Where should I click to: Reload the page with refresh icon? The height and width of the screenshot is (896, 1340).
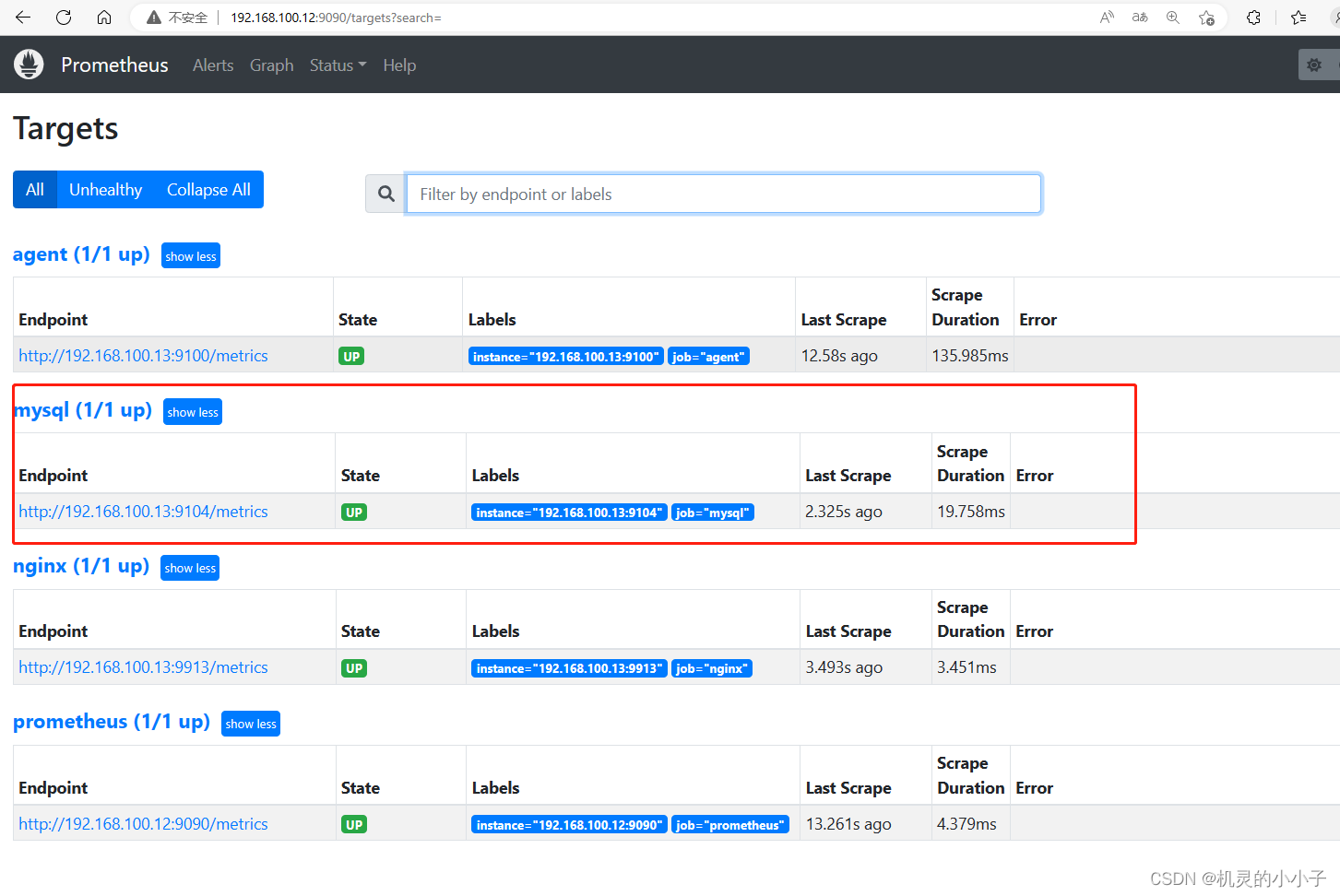click(x=64, y=18)
